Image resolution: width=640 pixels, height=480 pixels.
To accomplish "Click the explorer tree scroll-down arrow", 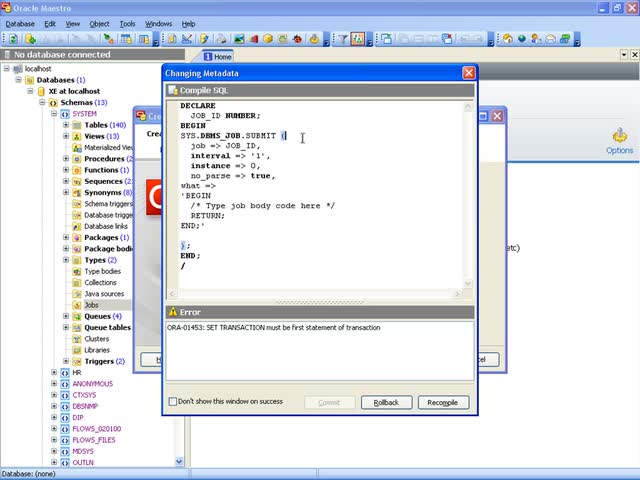I will pos(179,461).
